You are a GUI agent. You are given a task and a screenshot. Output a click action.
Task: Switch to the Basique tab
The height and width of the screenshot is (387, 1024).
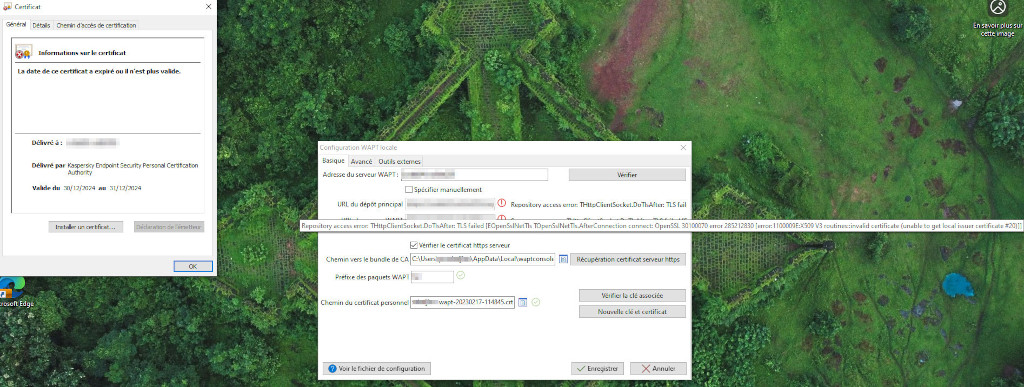click(333, 161)
